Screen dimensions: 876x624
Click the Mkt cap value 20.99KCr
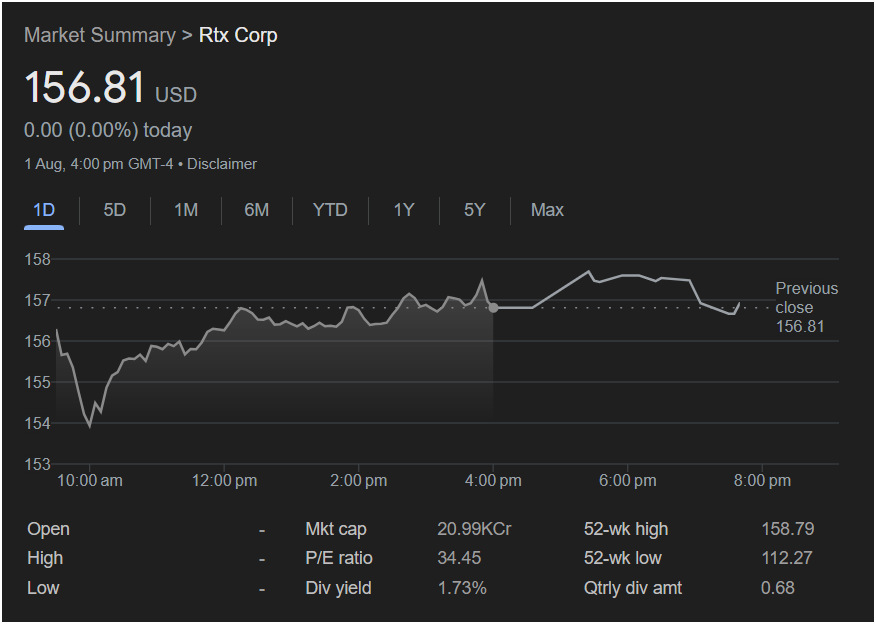click(x=474, y=529)
